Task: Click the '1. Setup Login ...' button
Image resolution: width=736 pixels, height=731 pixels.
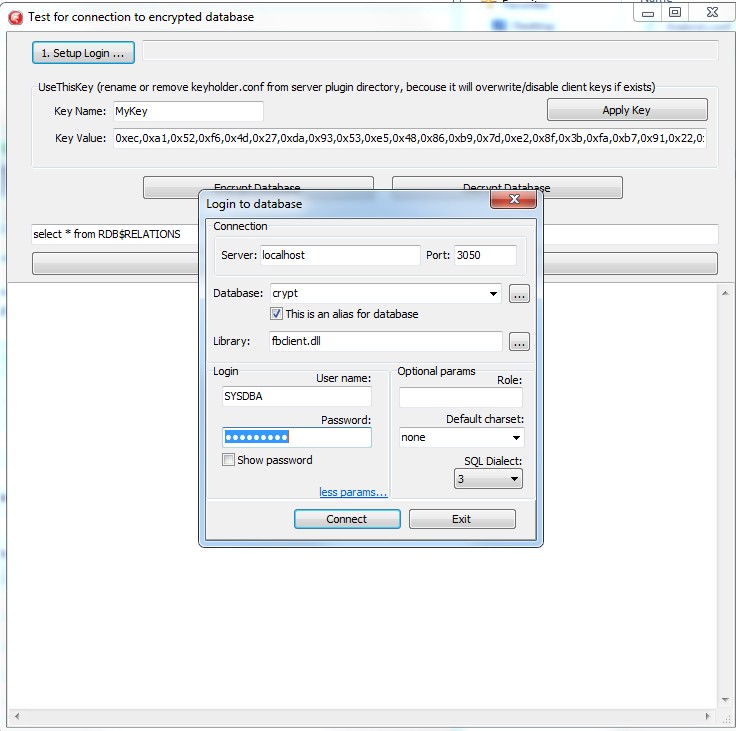Action: coord(83,52)
